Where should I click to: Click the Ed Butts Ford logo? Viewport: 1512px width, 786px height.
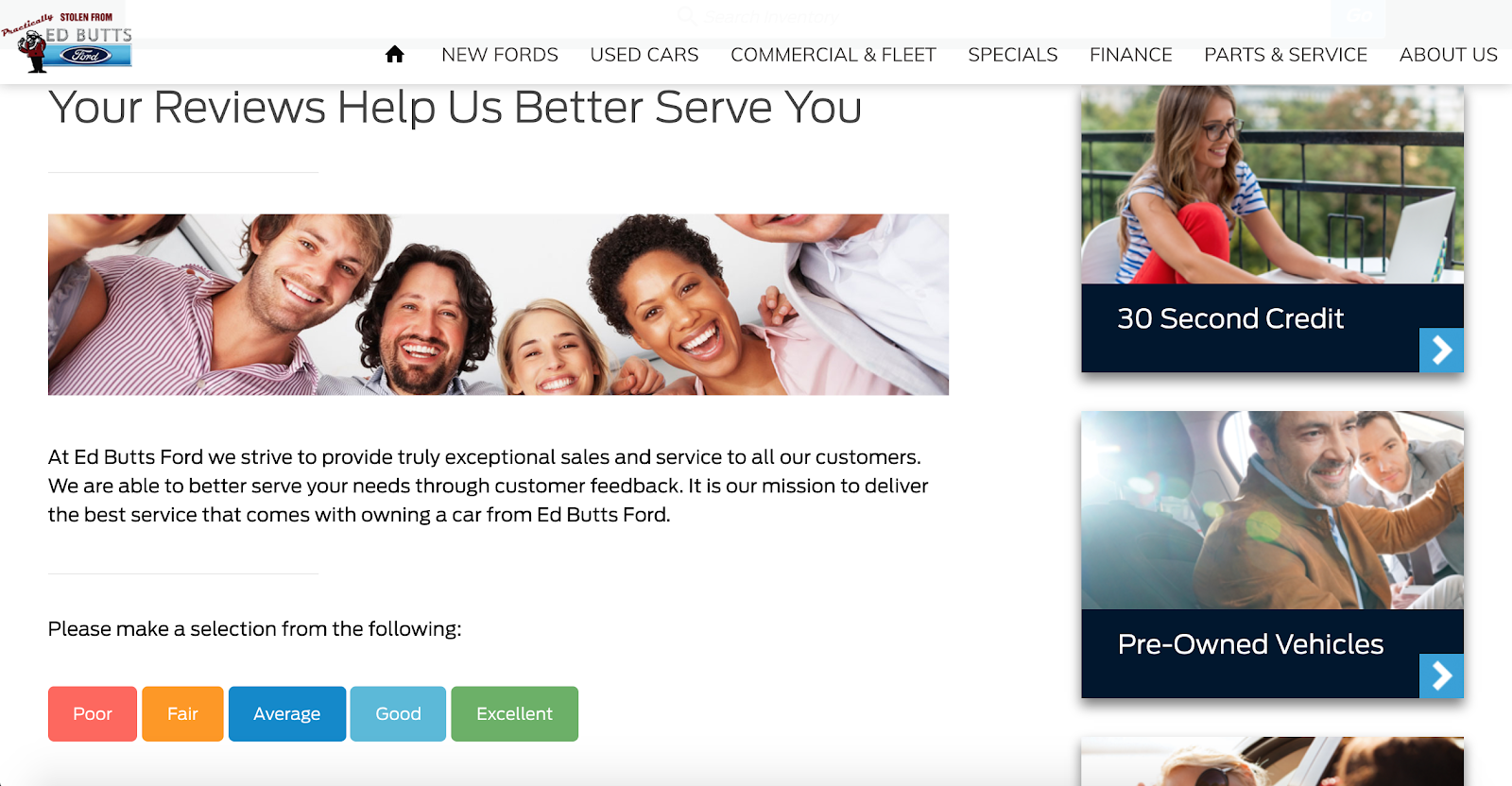(66, 43)
